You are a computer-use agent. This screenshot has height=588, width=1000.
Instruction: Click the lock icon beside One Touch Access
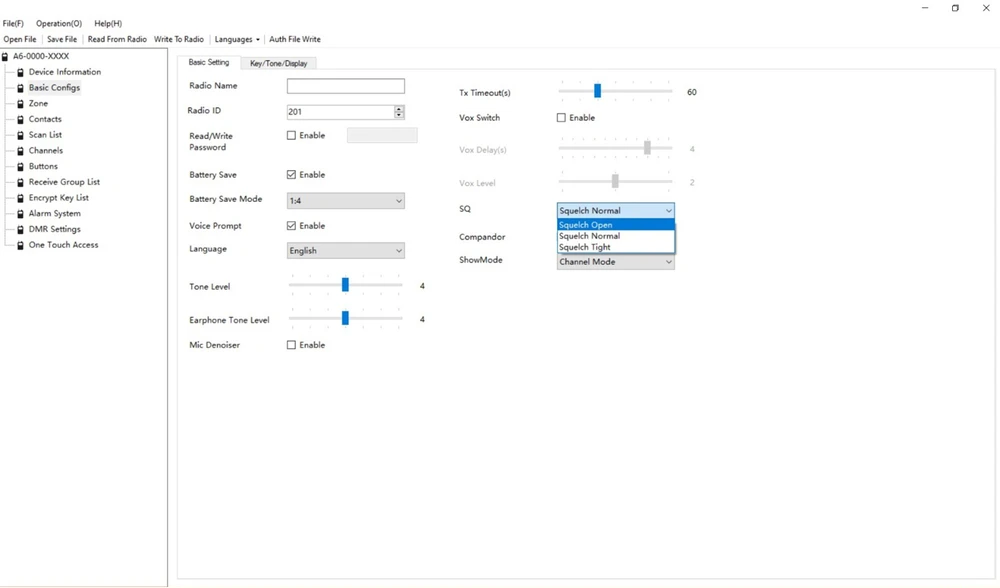pos(20,245)
